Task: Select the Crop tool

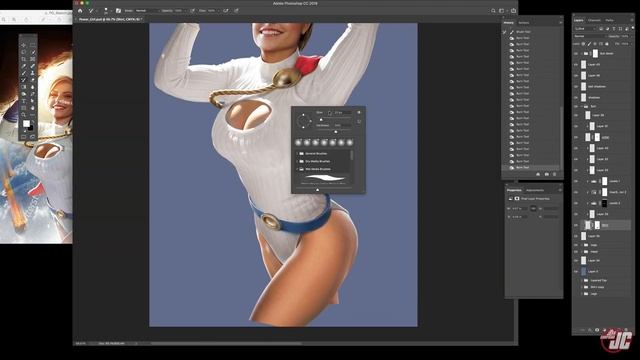Action: click(x=24, y=59)
